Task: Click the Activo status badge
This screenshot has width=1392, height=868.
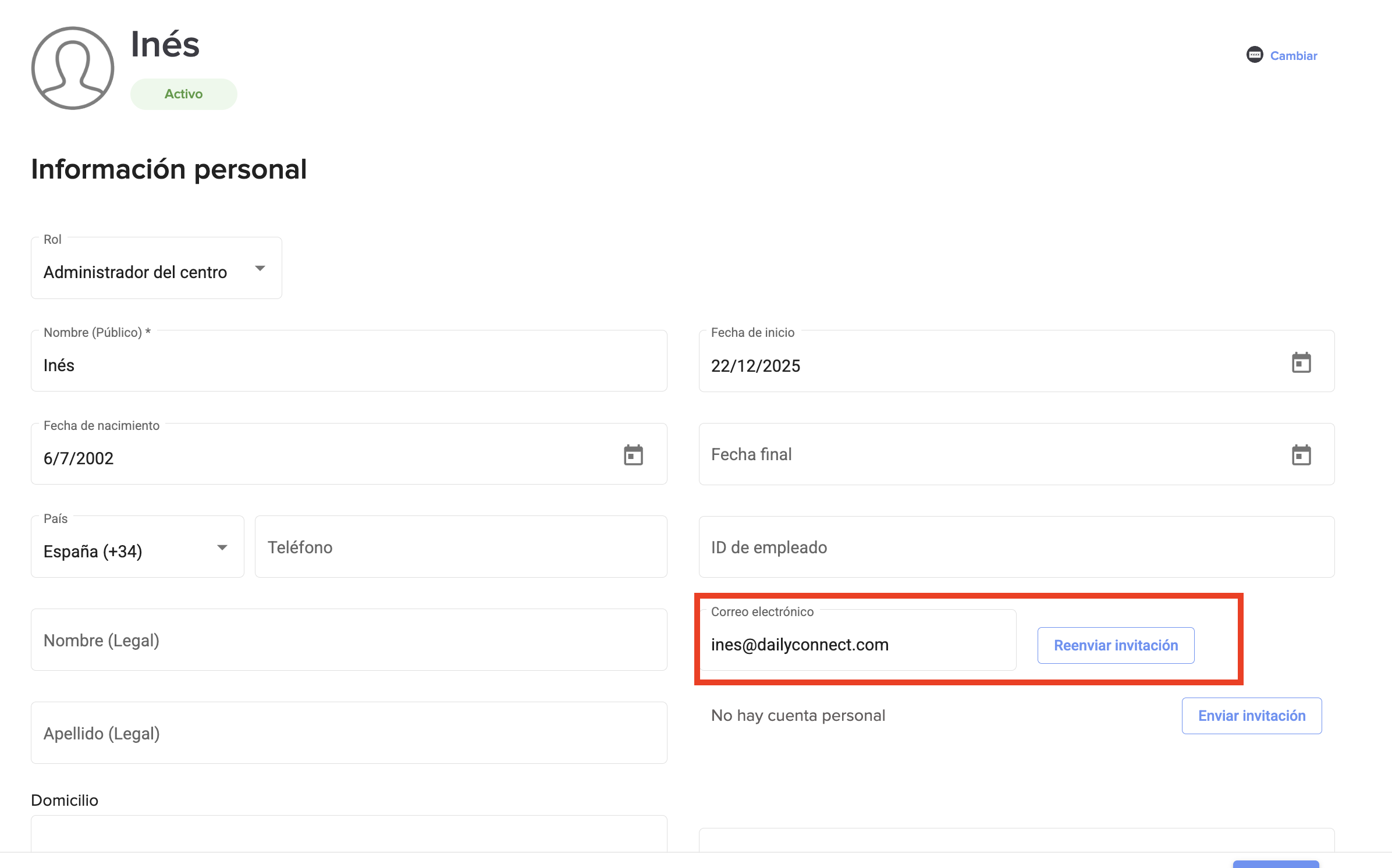Action: pos(183,94)
